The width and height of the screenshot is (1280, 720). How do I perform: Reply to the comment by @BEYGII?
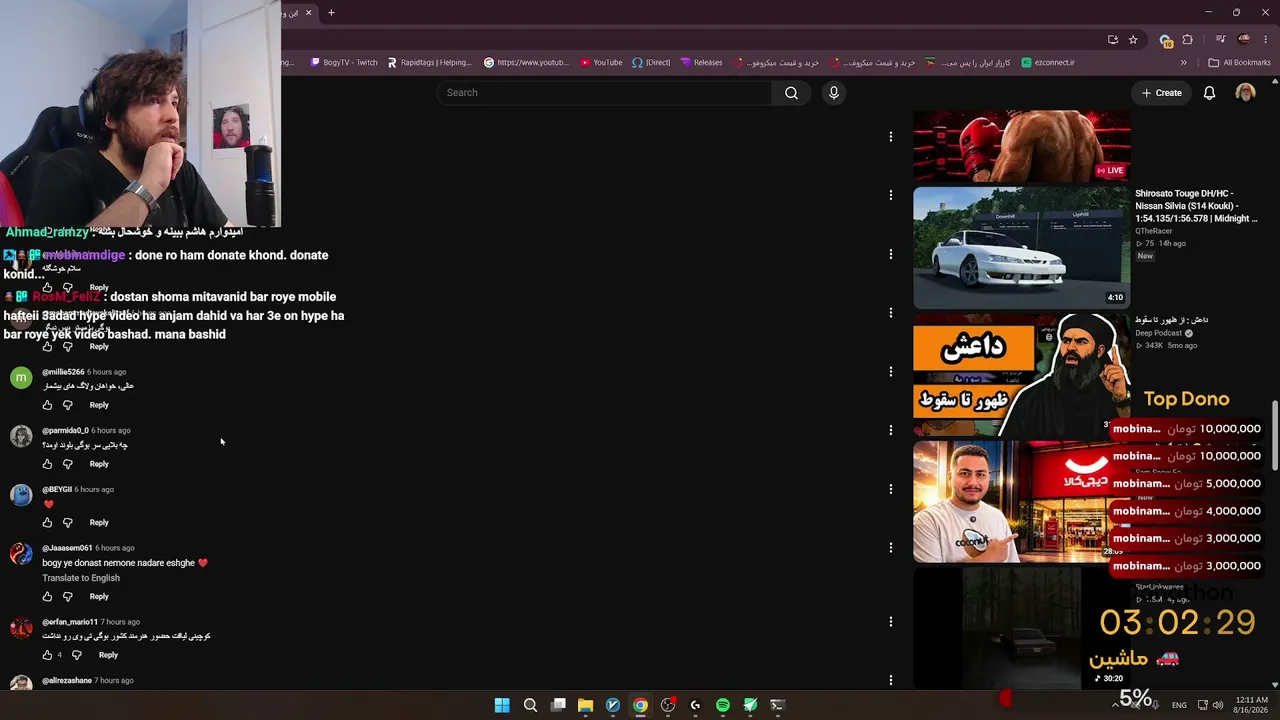point(99,522)
